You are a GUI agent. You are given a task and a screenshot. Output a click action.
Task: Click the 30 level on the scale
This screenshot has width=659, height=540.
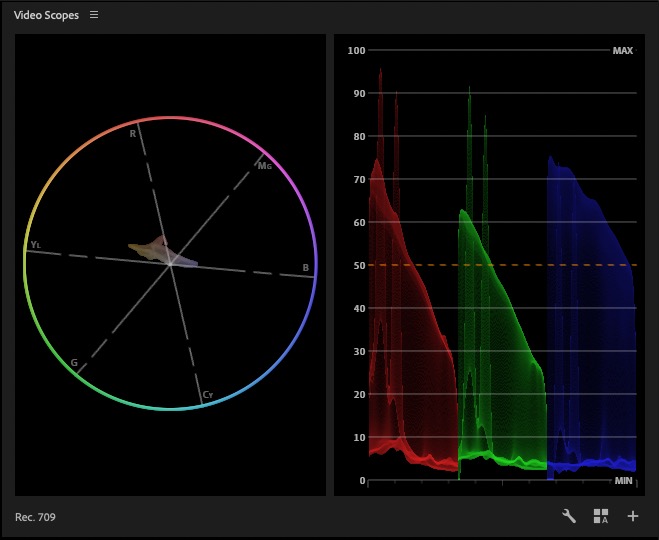tap(359, 351)
